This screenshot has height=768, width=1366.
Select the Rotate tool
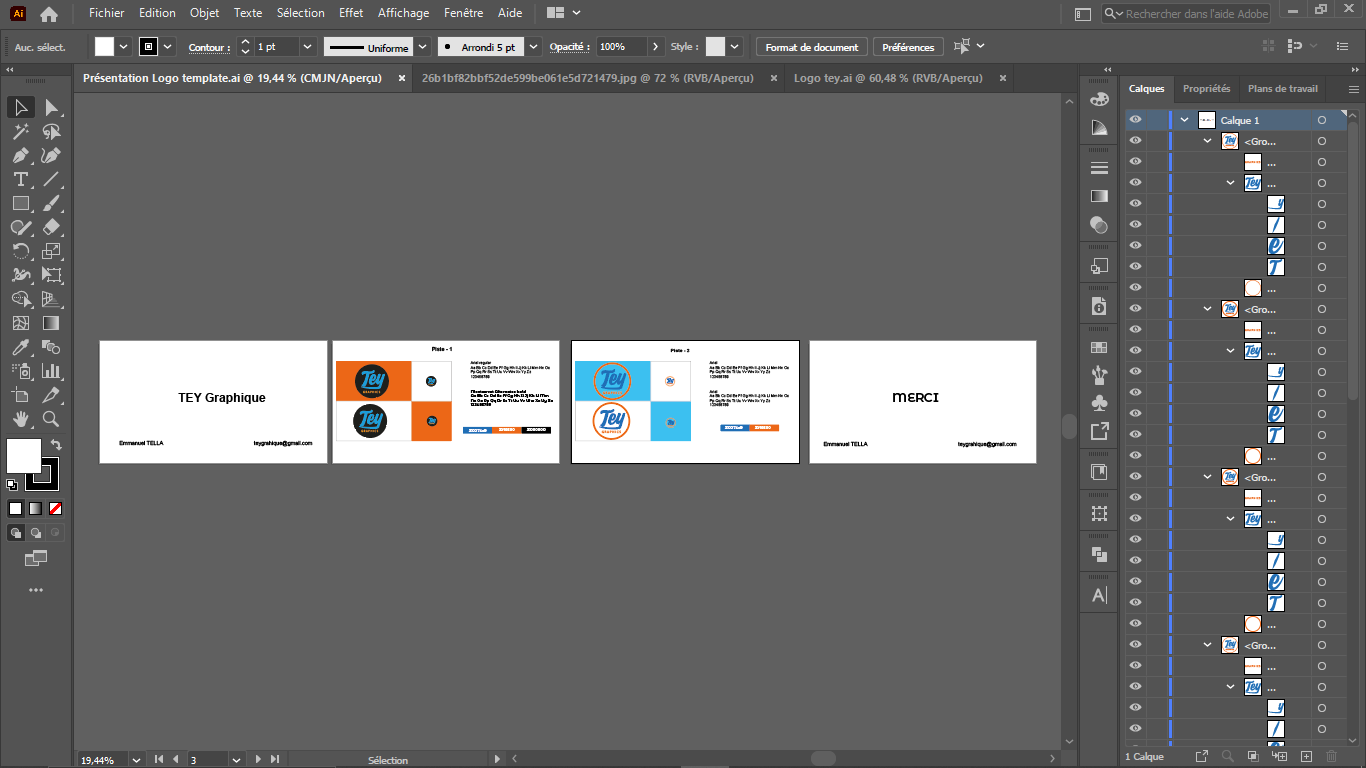(21, 251)
